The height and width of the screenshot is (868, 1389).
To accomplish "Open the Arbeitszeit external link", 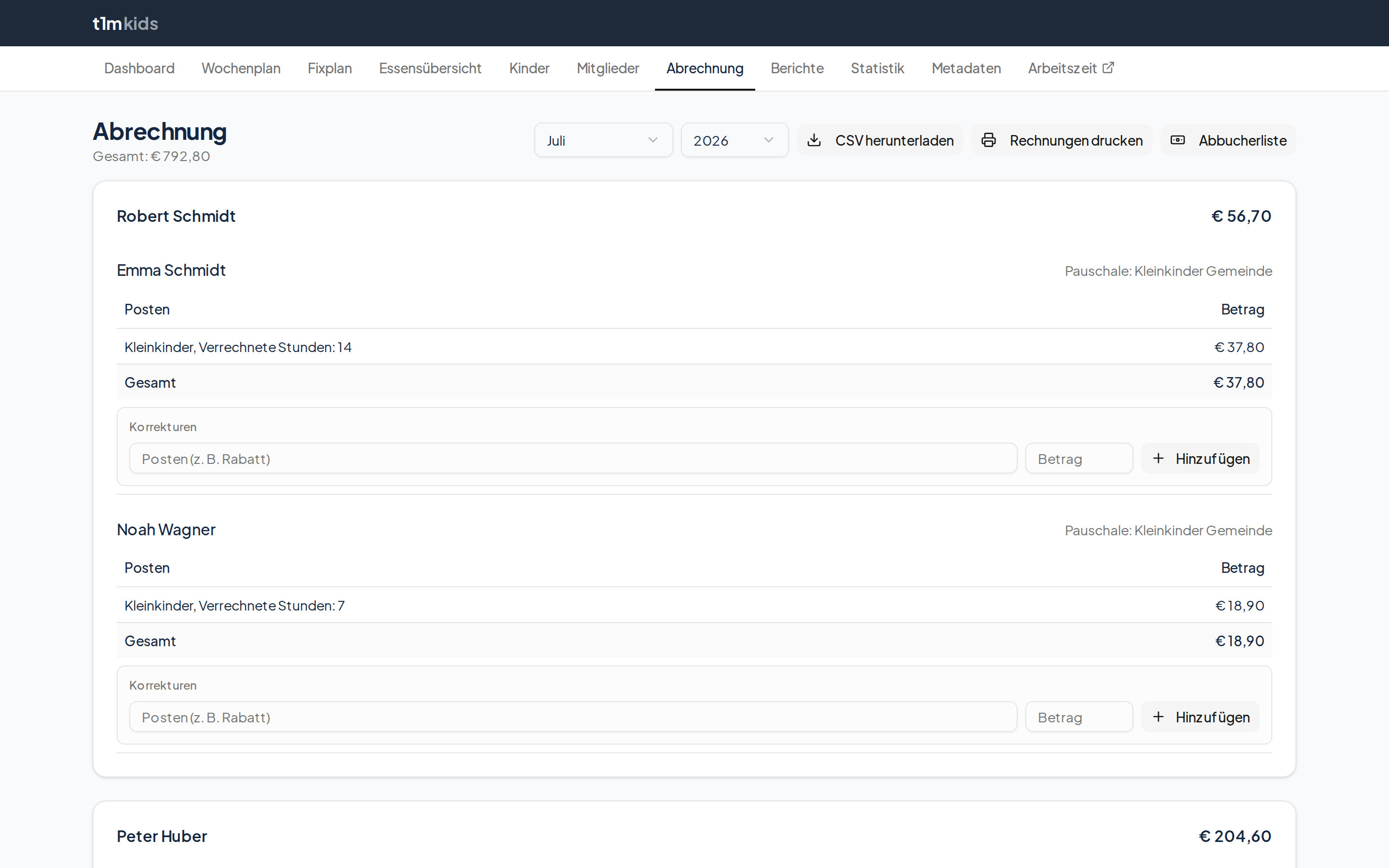I will [1071, 68].
